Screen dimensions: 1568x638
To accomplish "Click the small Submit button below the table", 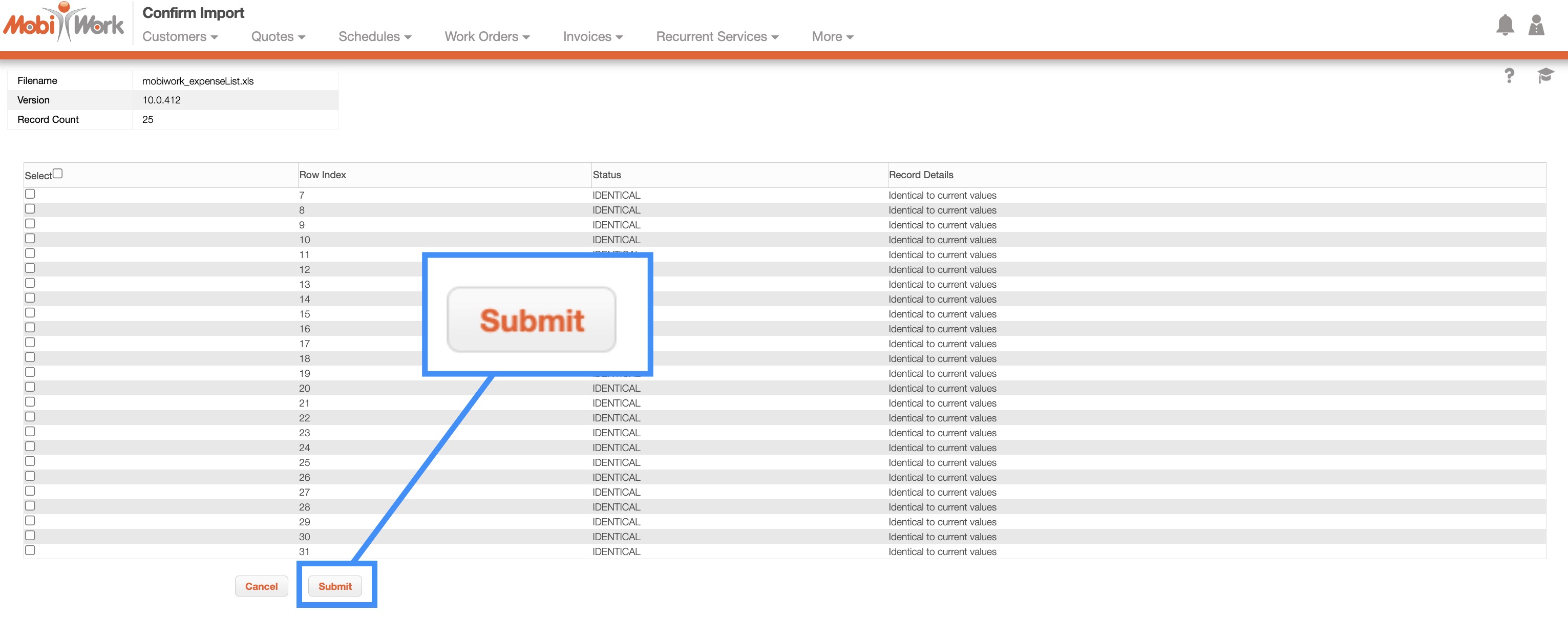I will (x=335, y=586).
